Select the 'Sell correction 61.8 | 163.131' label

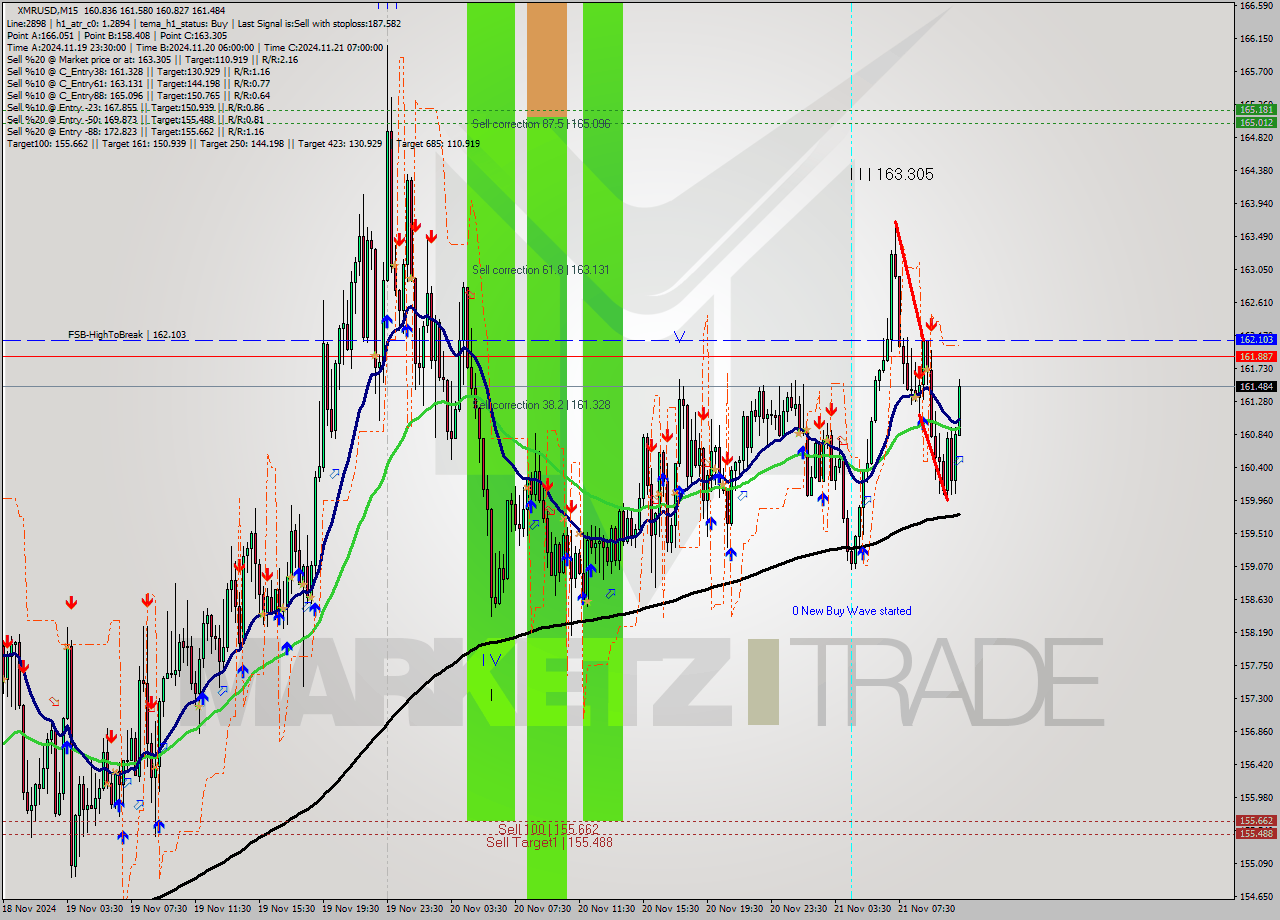click(541, 270)
